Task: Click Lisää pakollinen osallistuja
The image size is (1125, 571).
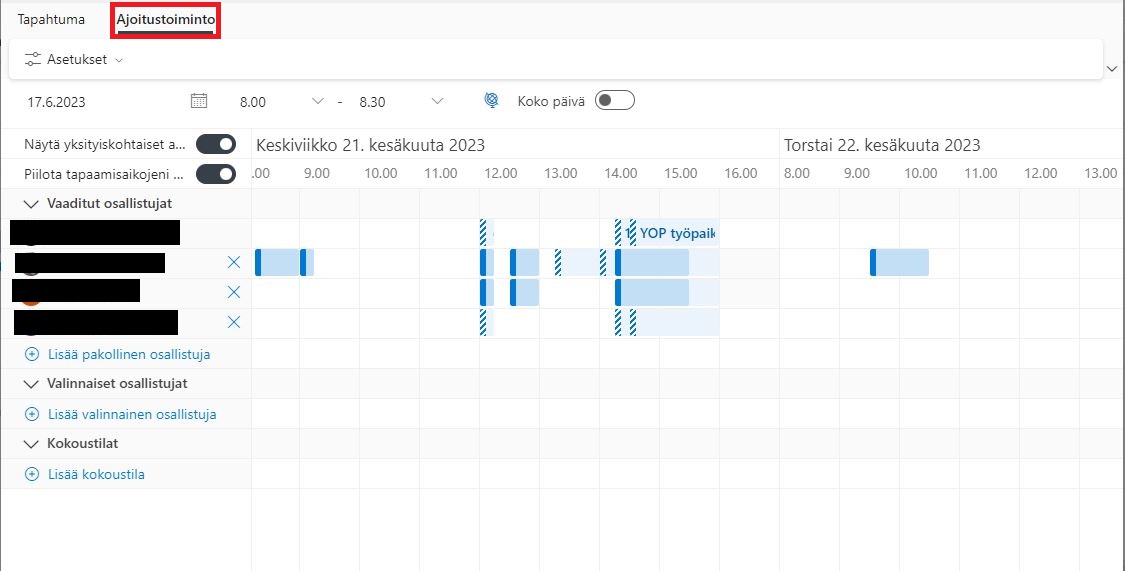Action: click(118, 354)
